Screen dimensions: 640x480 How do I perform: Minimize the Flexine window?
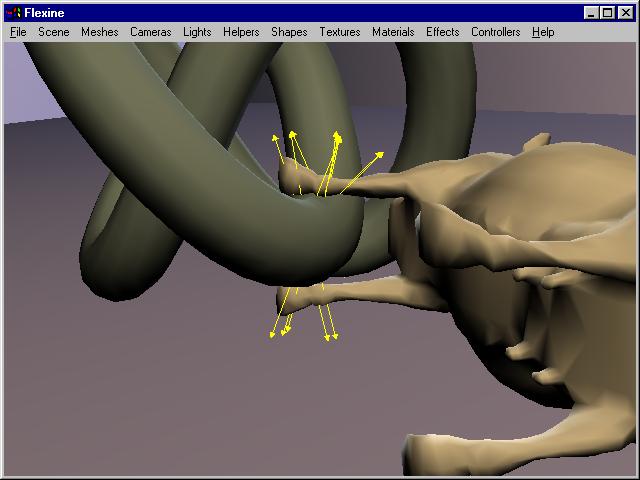[591, 13]
